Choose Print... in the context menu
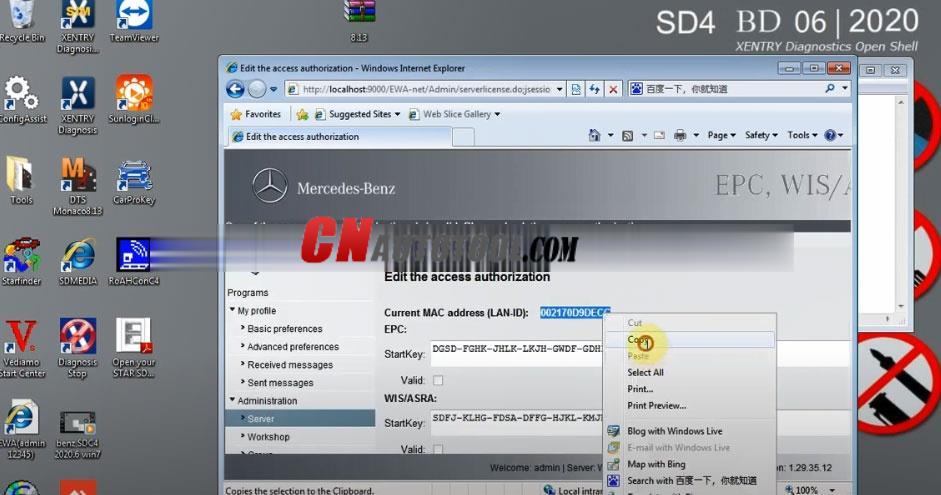Viewport: 941px width, 495px height. coord(690,389)
